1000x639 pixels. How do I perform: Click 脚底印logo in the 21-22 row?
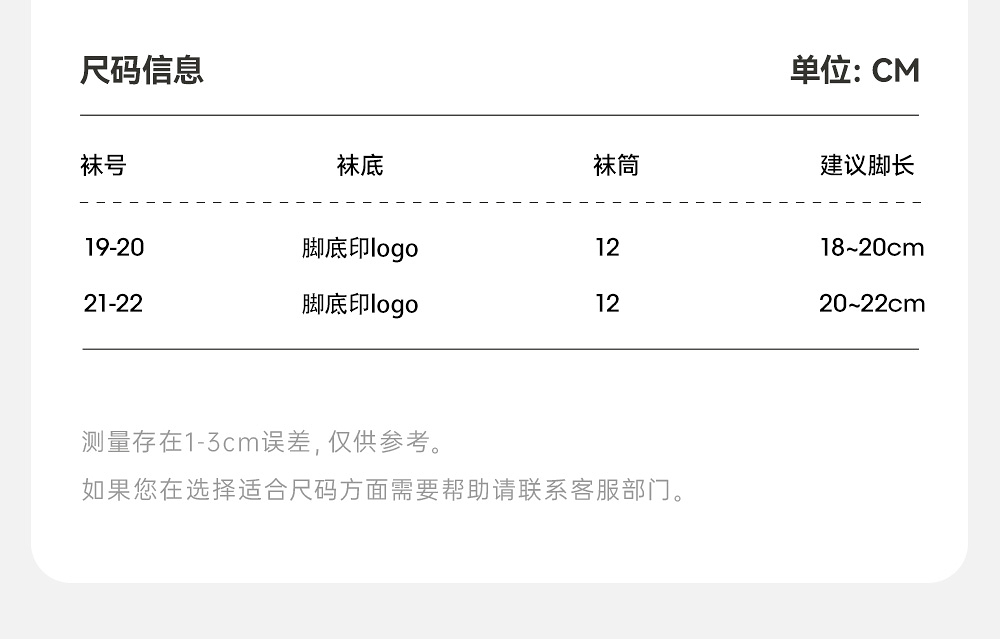pyautogui.click(x=360, y=304)
